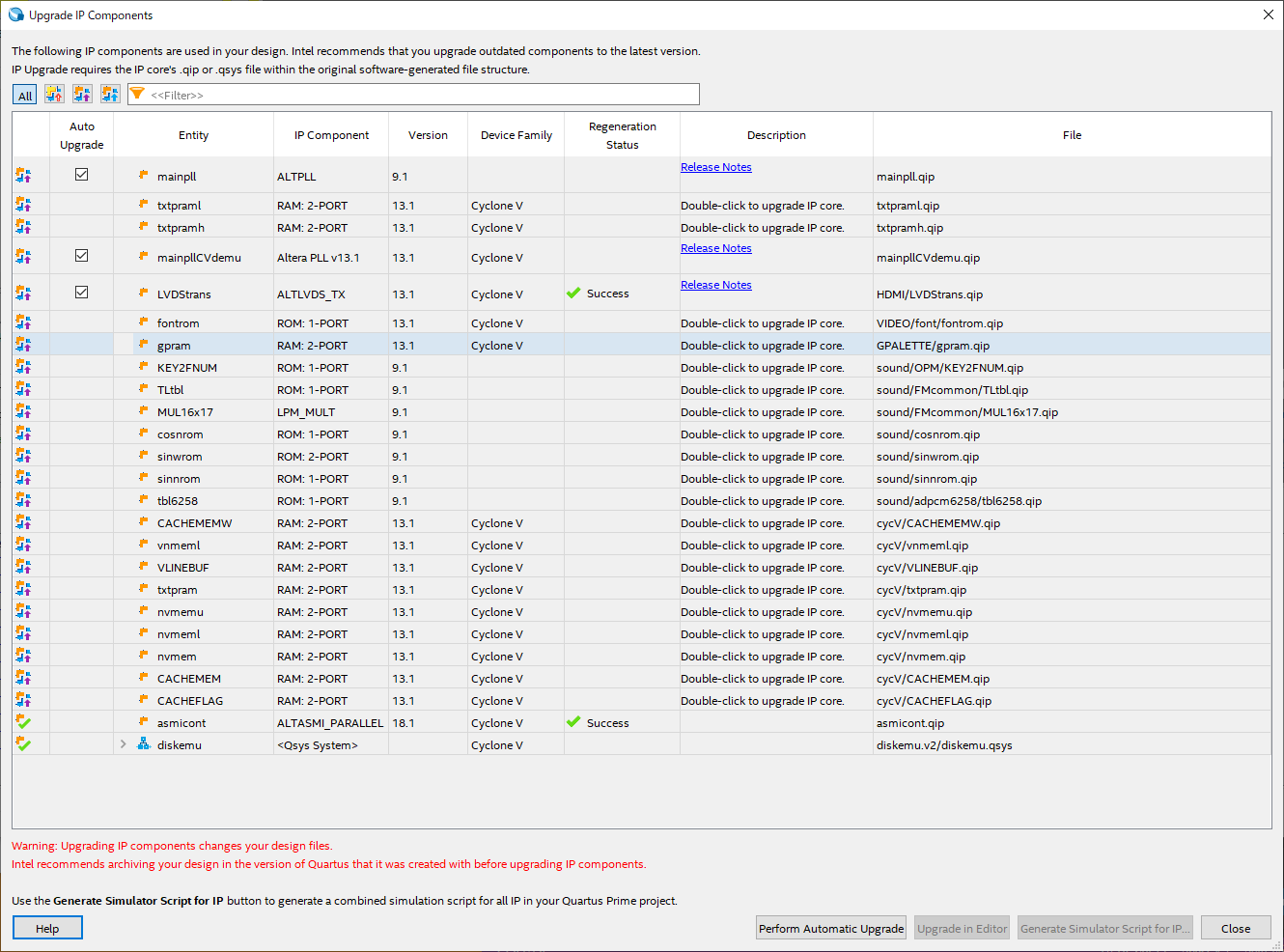Sort by the Device Family column header

click(x=516, y=135)
